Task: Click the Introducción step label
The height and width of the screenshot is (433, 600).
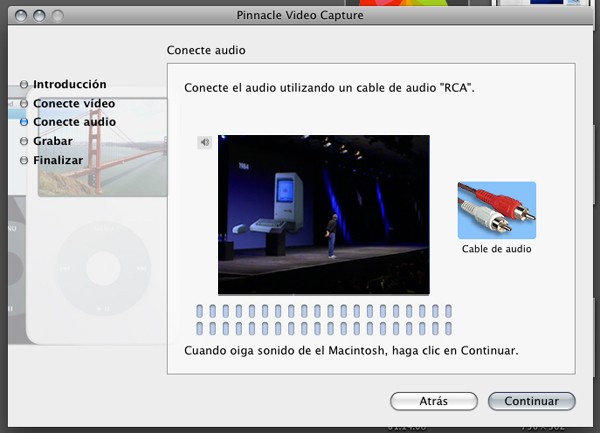Action: (x=70, y=84)
